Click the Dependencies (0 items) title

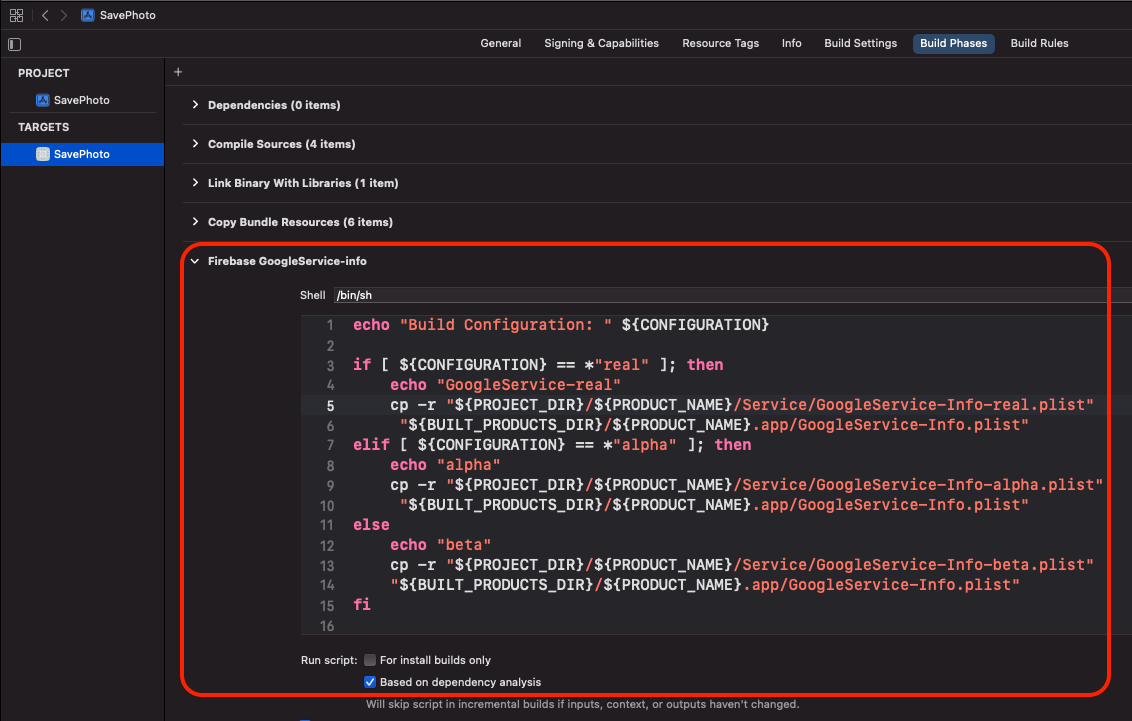[x=274, y=105]
